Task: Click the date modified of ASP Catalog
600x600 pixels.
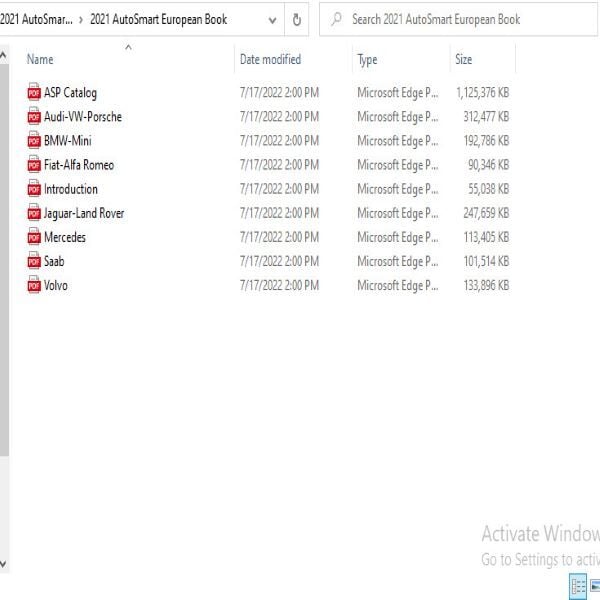Action: point(279,92)
